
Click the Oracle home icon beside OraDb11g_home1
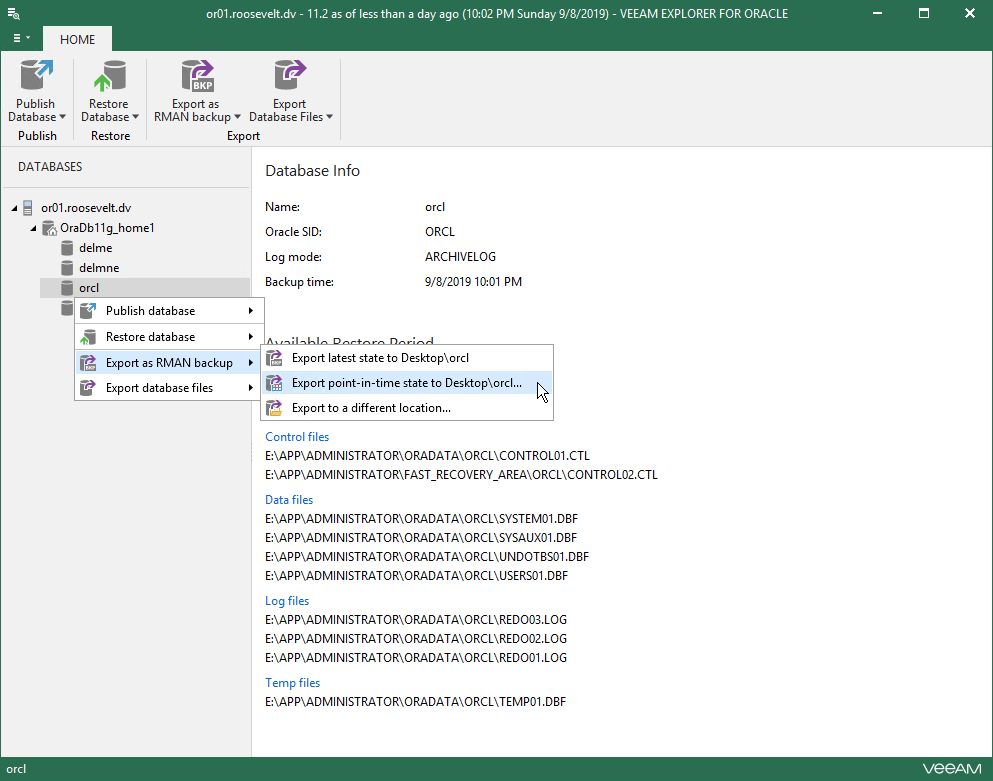pos(49,228)
